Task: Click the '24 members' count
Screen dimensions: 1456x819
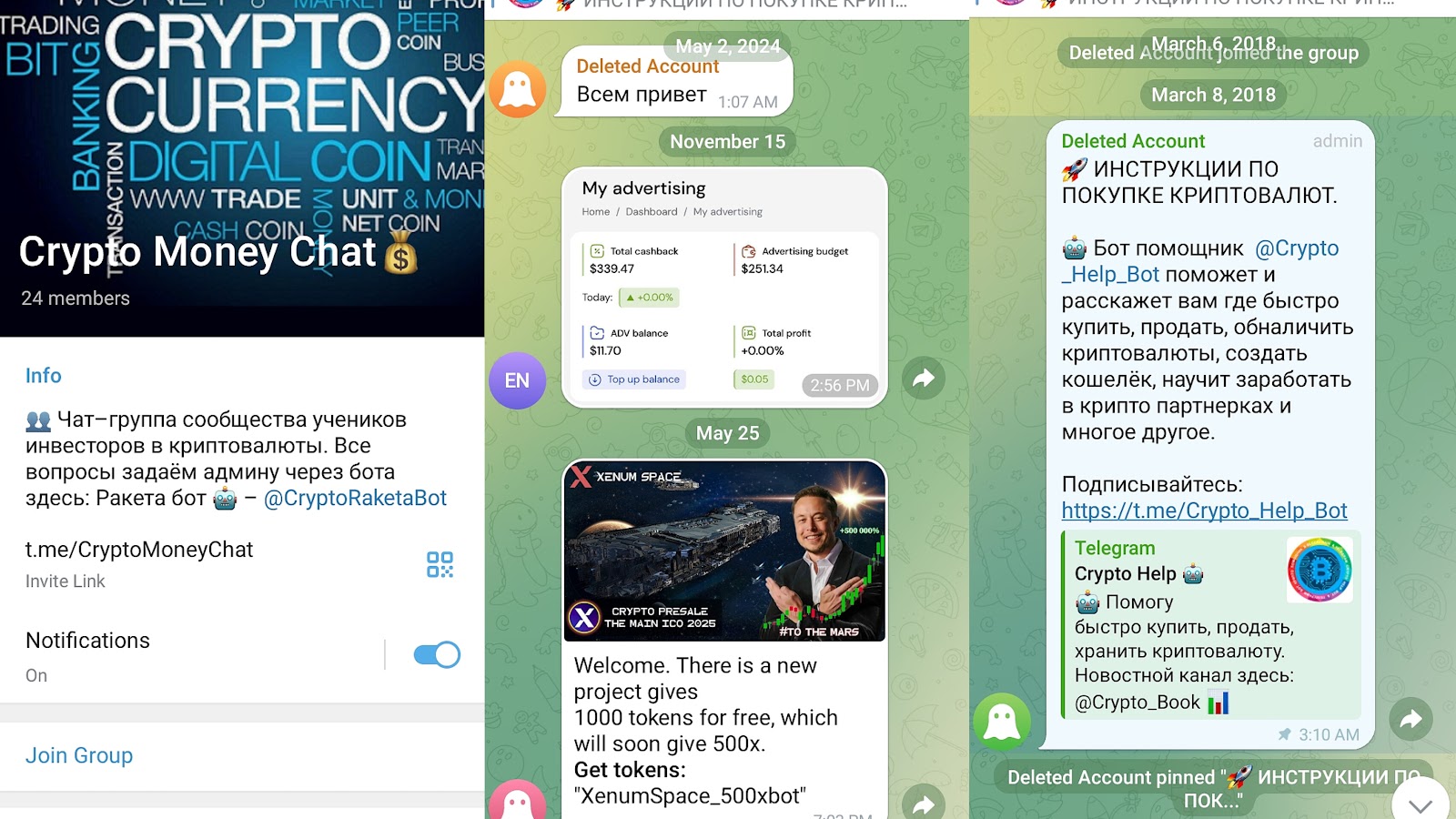Action: coord(76,298)
